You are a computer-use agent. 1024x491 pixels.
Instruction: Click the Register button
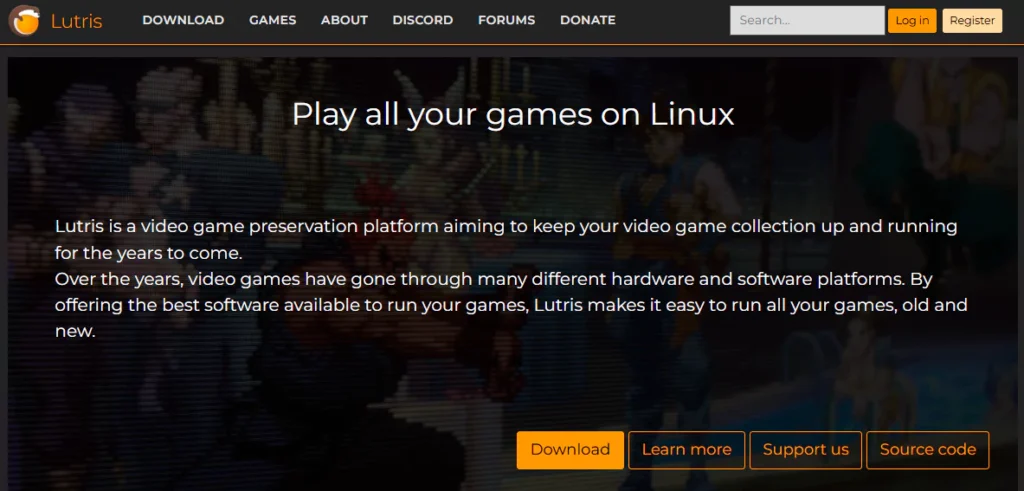[972, 20]
